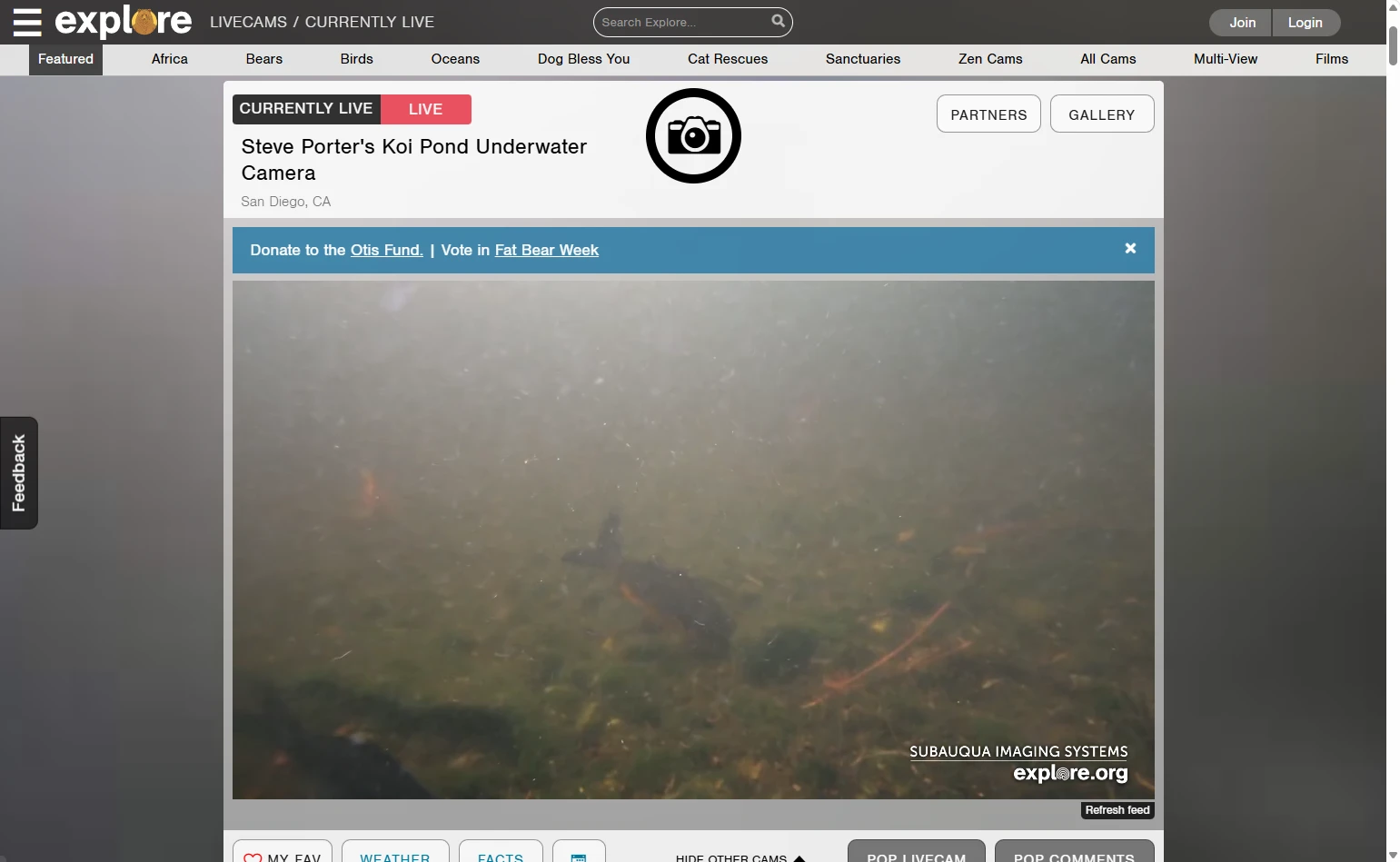Expand the Facts panel
This screenshot has height=862, width=1400.
pyautogui.click(x=501, y=855)
